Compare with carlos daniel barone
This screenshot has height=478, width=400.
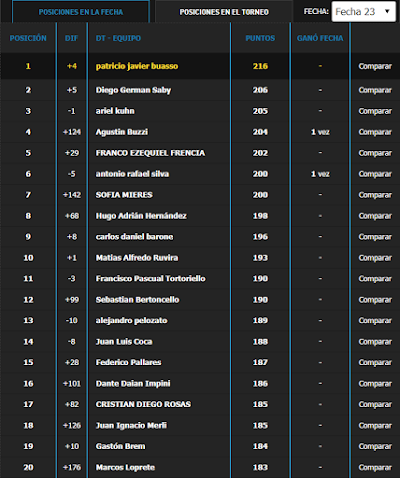click(375, 237)
